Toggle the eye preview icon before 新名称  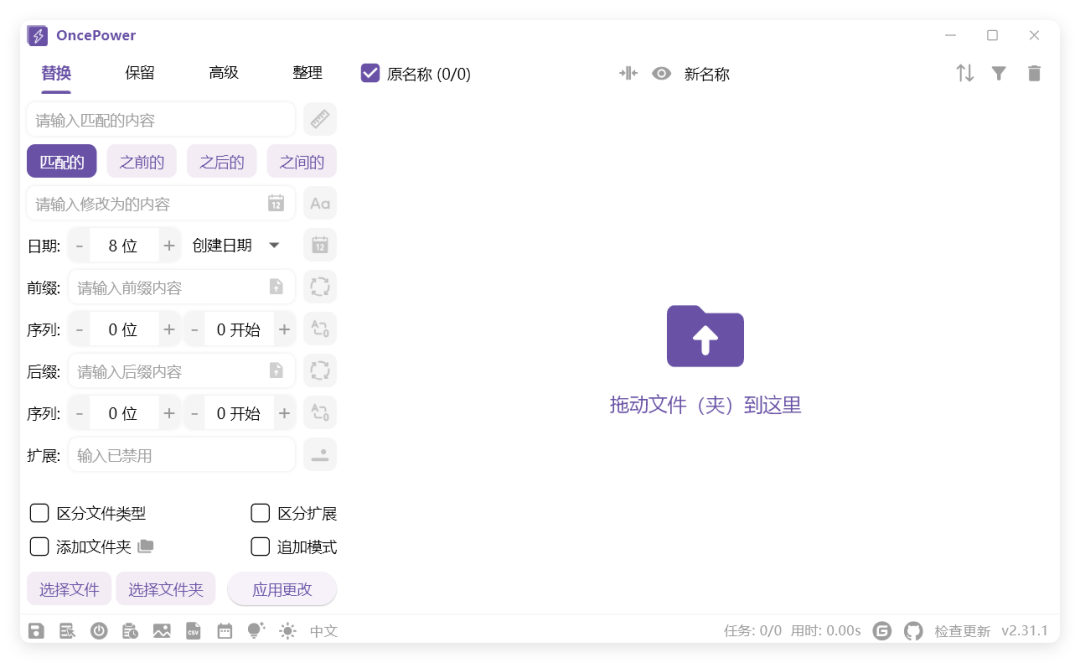tap(661, 73)
